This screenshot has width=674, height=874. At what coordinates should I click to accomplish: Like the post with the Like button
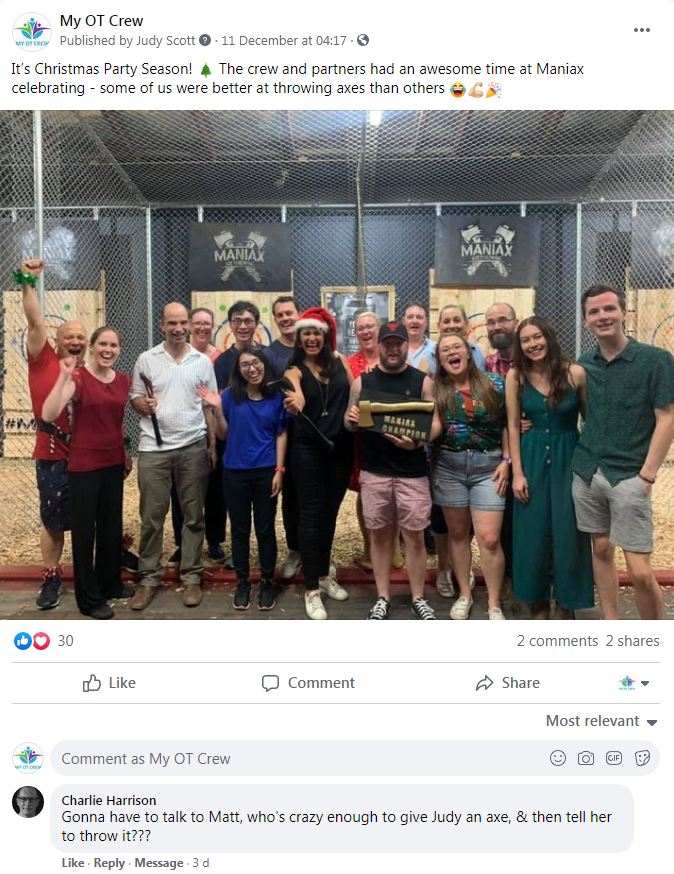109,683
